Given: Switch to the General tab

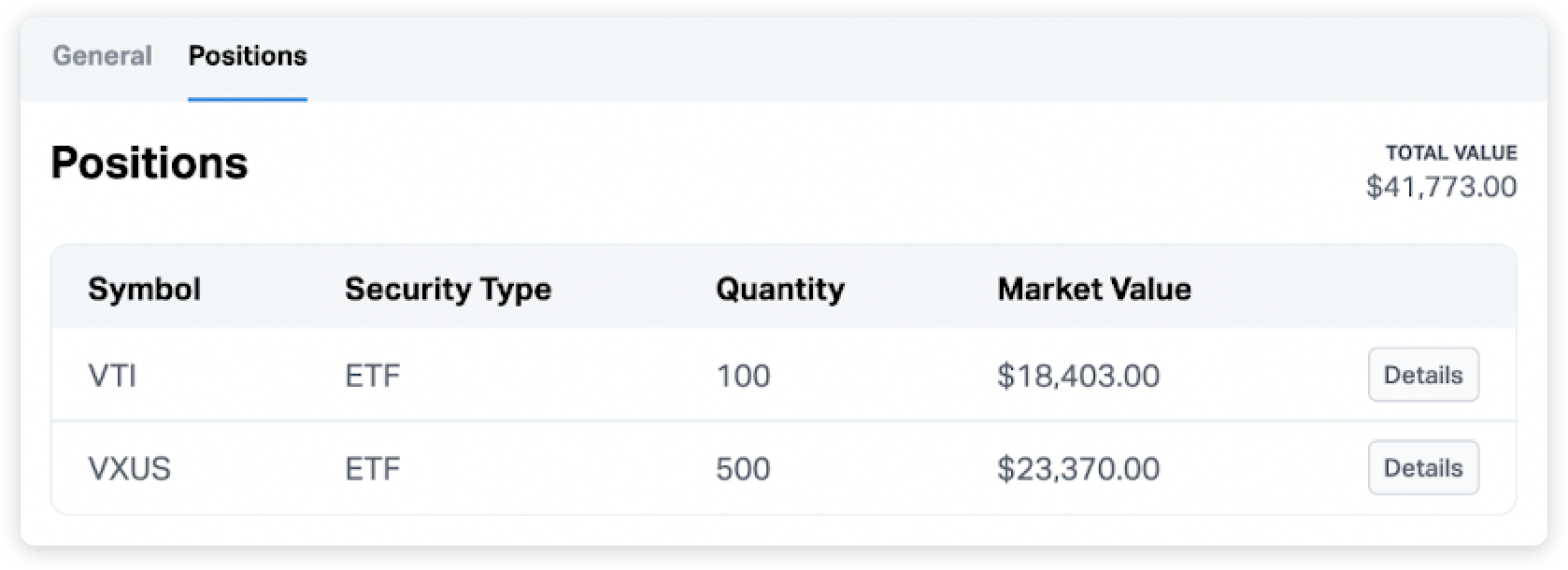Looking at the screenshot, I should click(103, 56).
